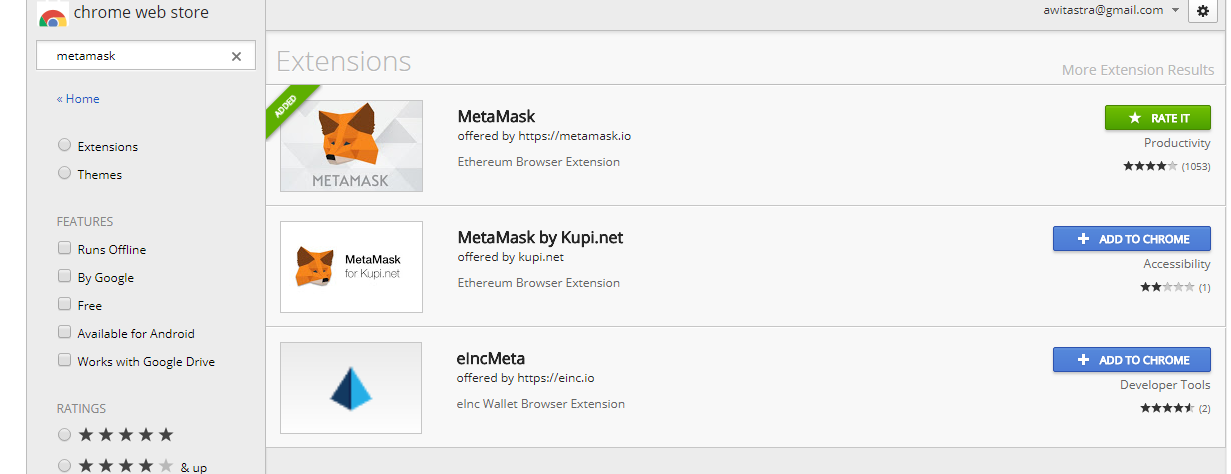Filter by five star ratings
The image size is (1231, 474).
[116, 435]
